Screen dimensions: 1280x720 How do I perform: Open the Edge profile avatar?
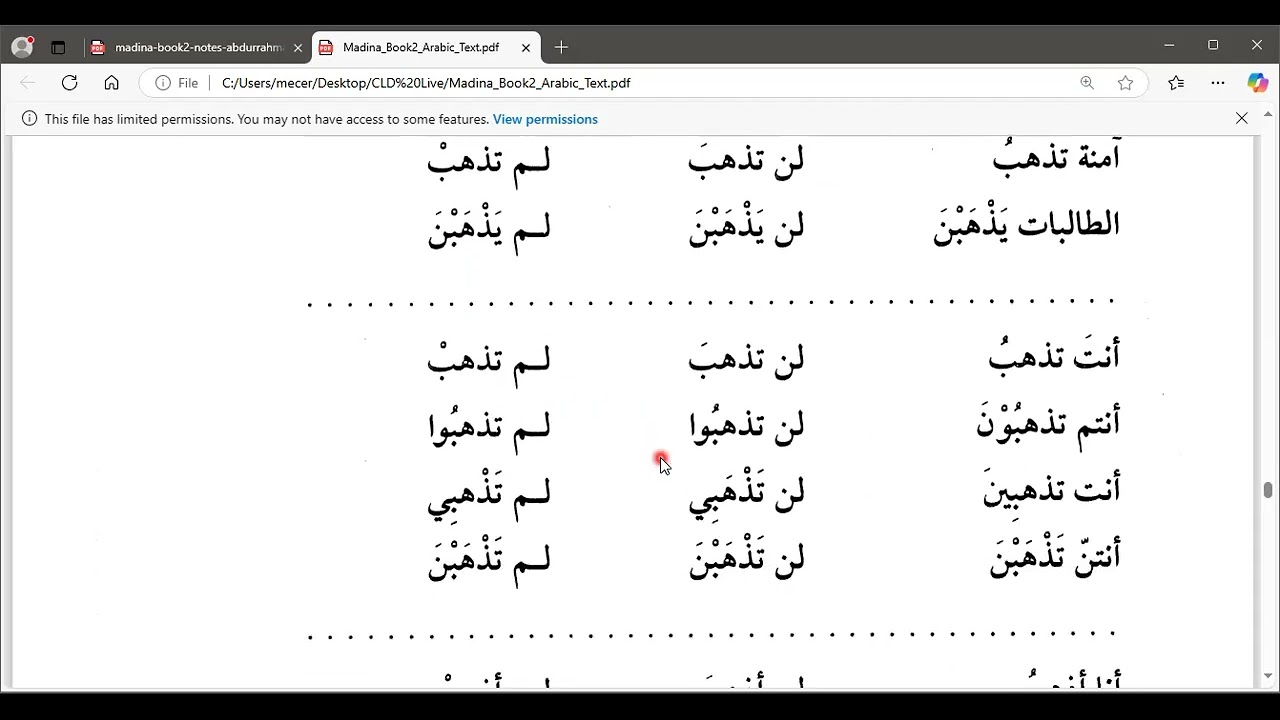(x=22, y=47)
